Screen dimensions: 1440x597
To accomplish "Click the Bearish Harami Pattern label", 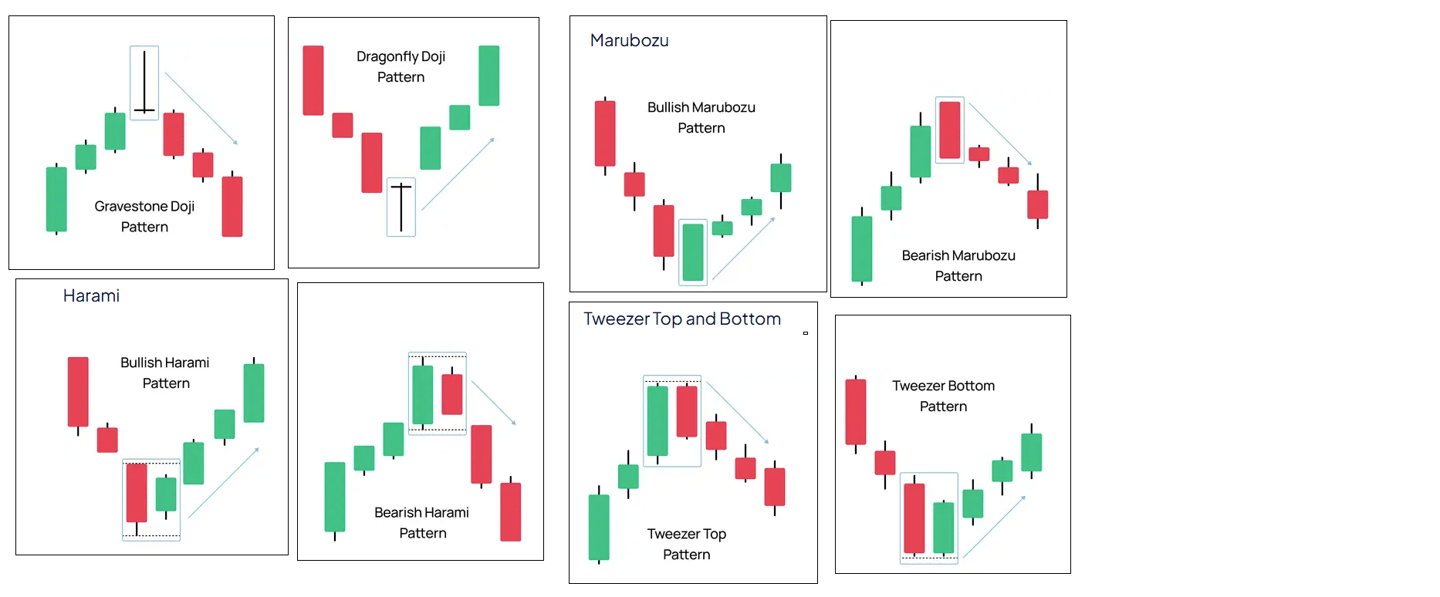I will (422, 522).
